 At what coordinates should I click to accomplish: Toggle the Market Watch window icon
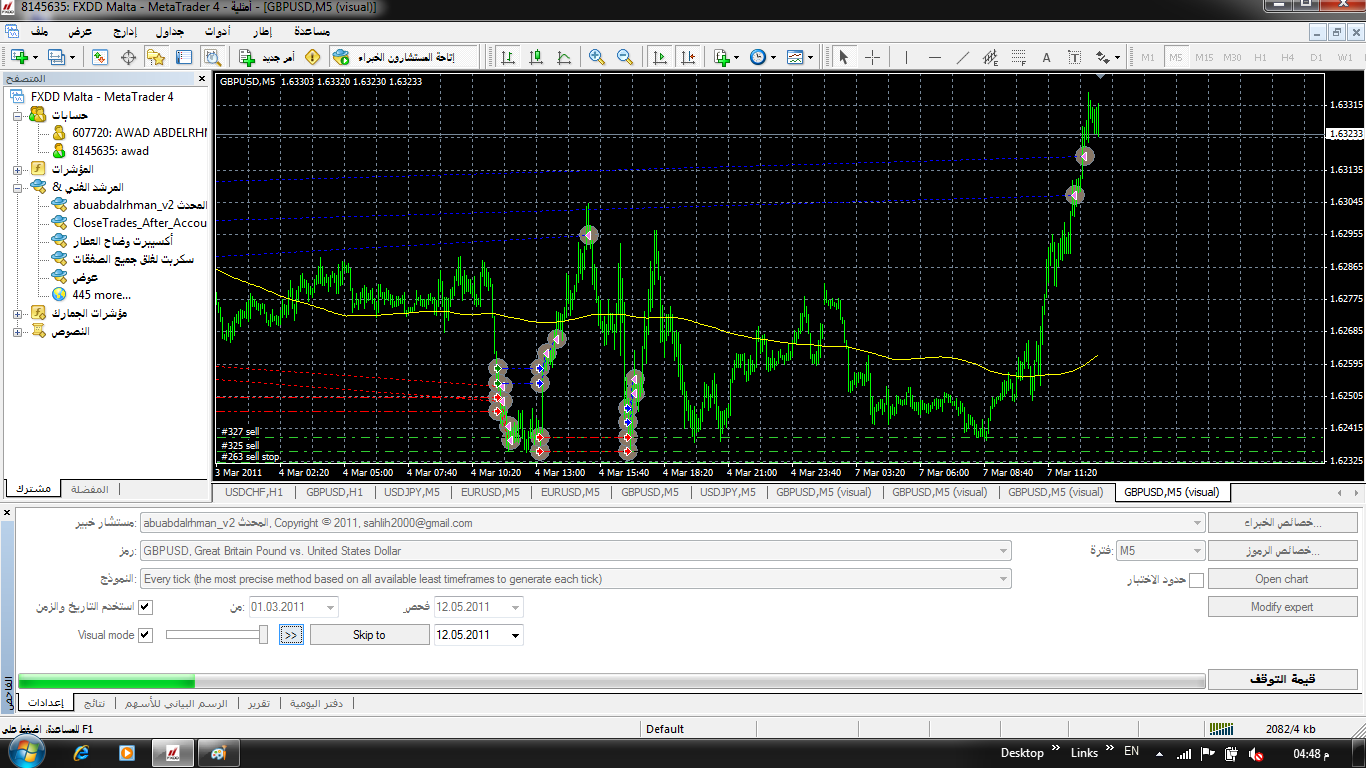[101, 57]
